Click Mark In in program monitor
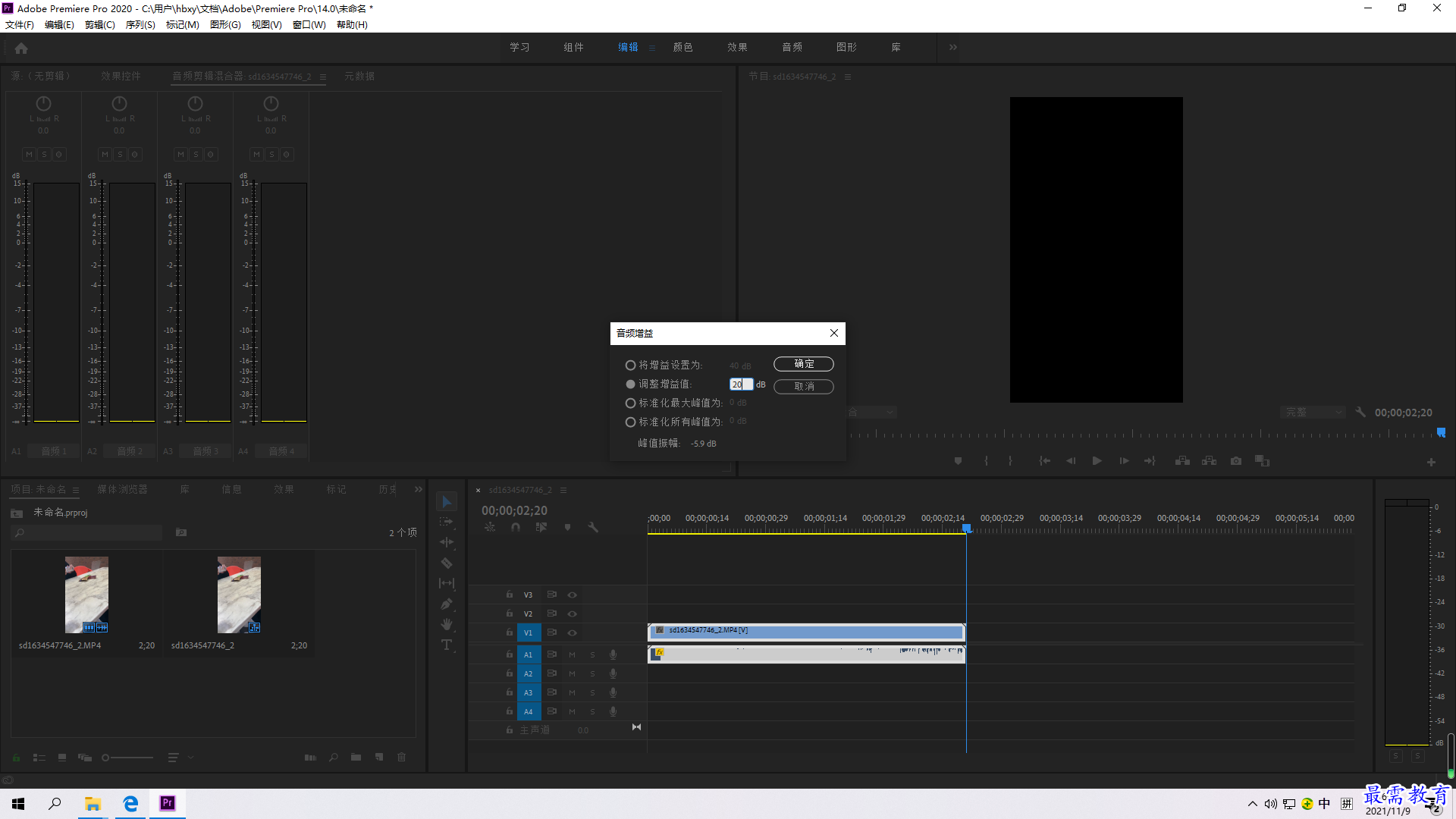1456x819 pixels. click(x=986, y=461)
